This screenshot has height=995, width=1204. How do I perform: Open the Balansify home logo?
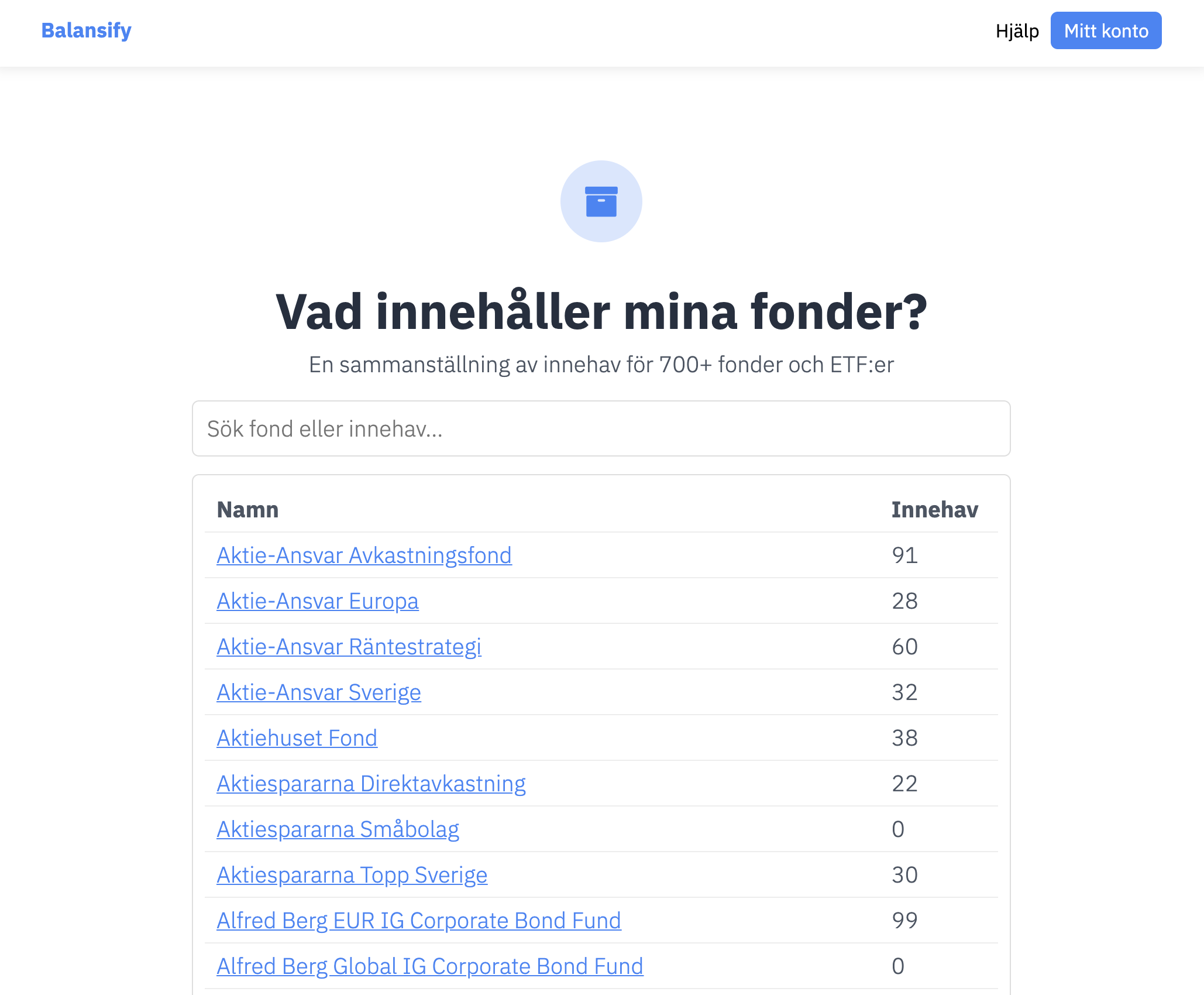[86, 30]
